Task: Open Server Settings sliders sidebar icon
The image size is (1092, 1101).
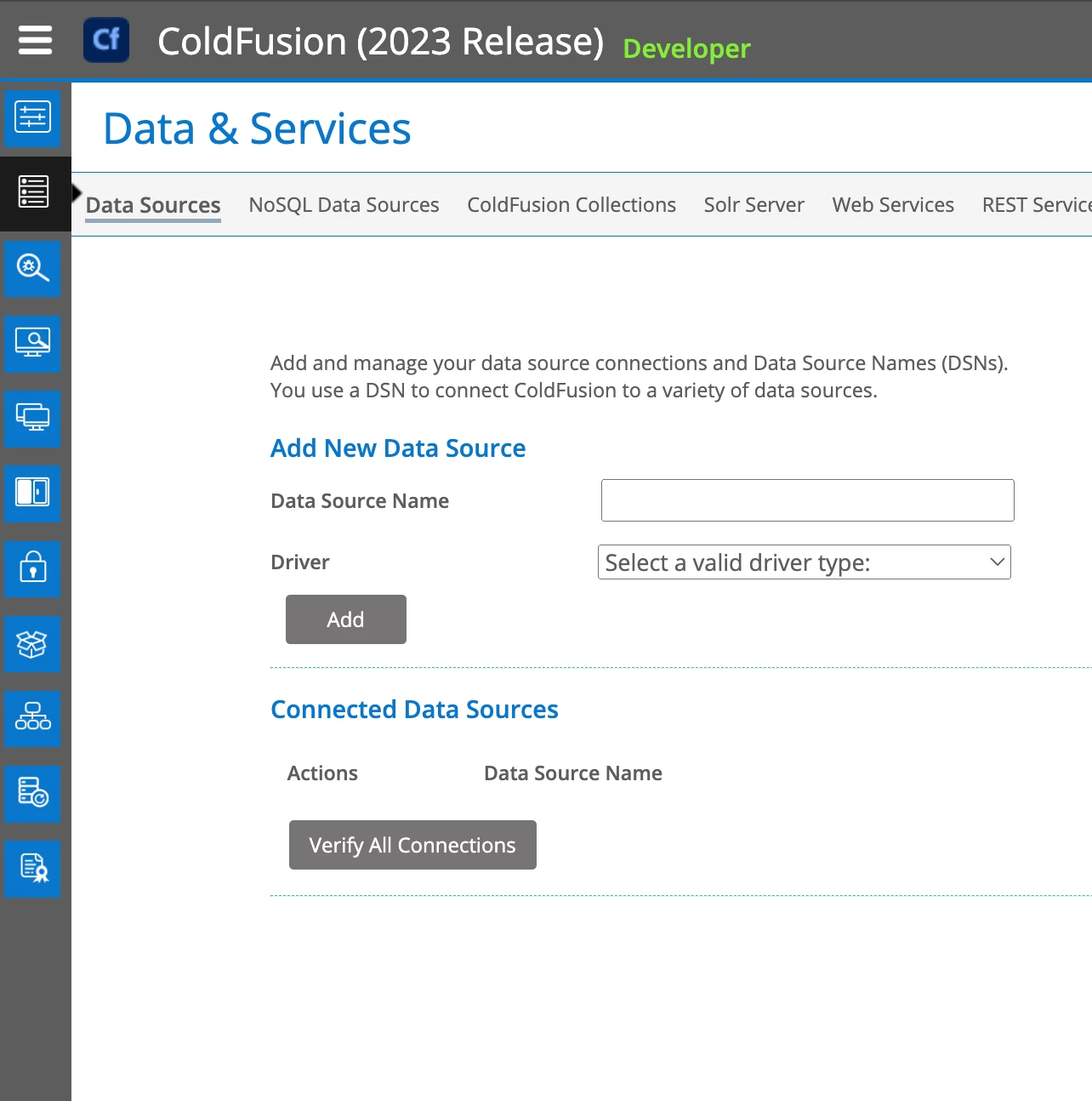Action: [x=32, y=118]
